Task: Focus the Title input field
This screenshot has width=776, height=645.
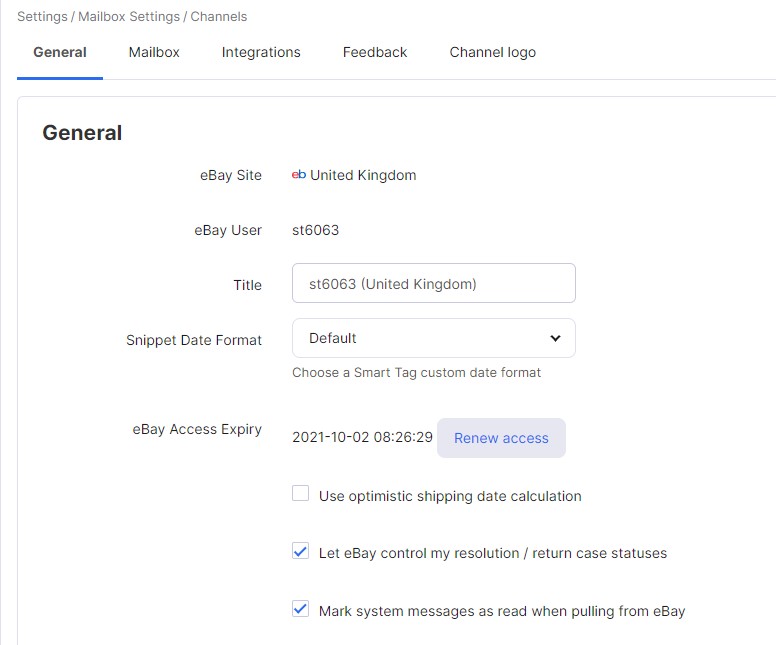Action: [434, 283]
